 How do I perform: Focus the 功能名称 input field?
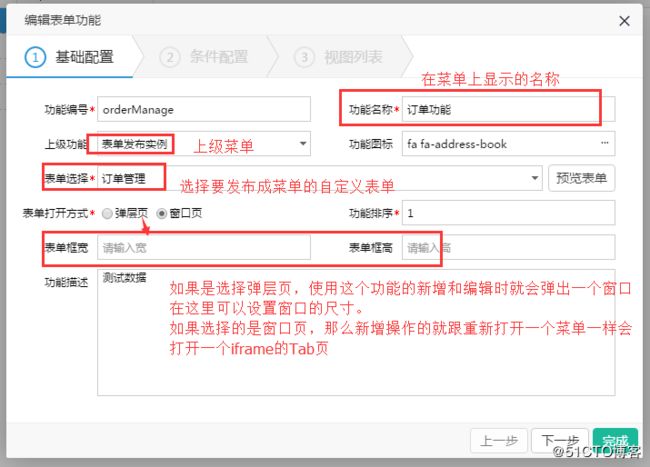click(509, 109)
